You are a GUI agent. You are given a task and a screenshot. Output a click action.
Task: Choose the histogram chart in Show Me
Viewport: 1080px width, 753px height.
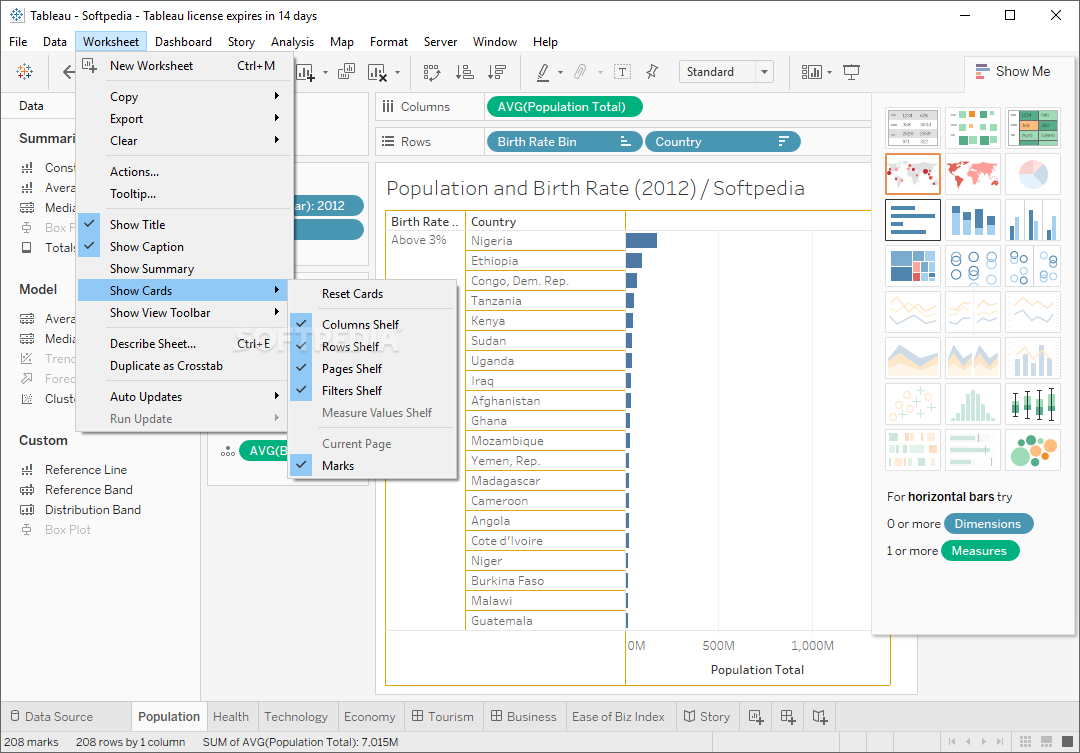973,404
